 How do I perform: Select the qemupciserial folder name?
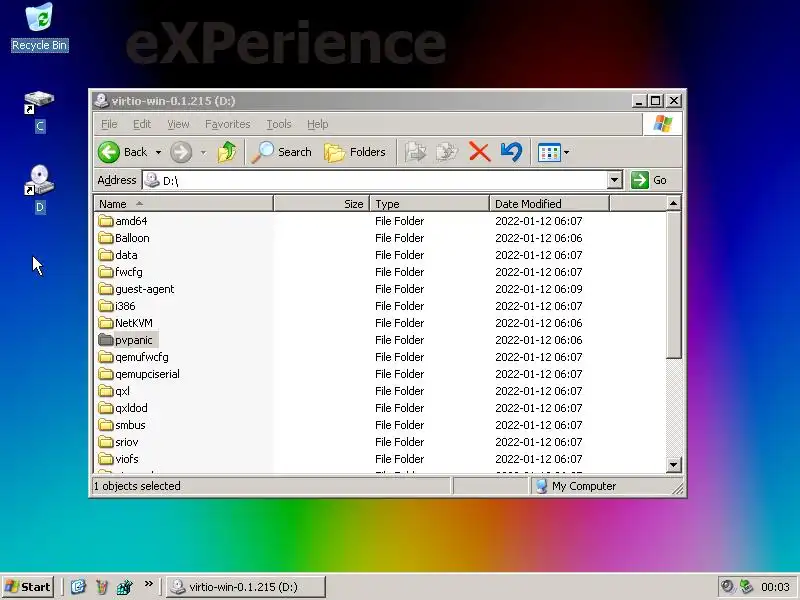(147, 374)
